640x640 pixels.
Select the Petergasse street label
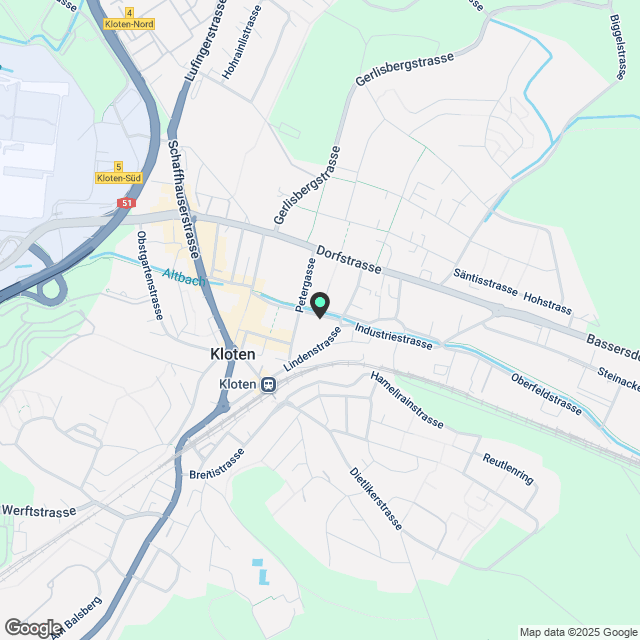(x=305, y=285)
